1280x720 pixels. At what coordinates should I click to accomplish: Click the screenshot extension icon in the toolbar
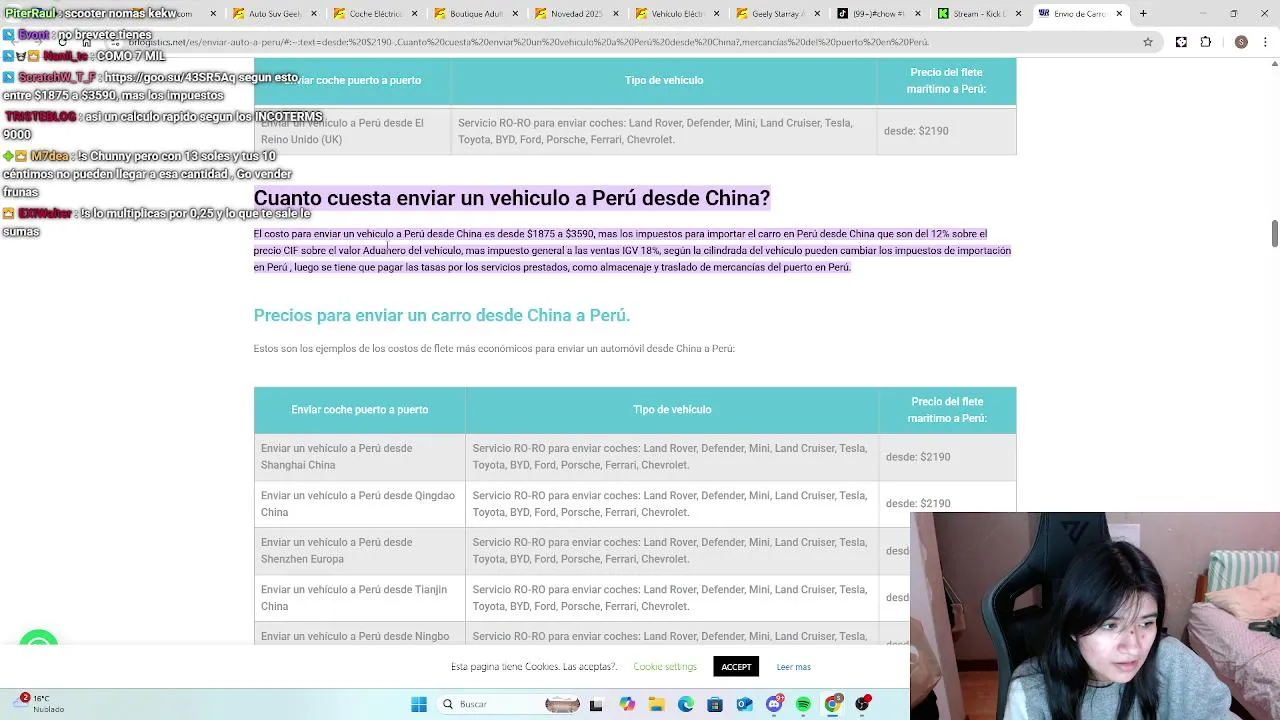pyautogui.click(x=1181, y=42)
